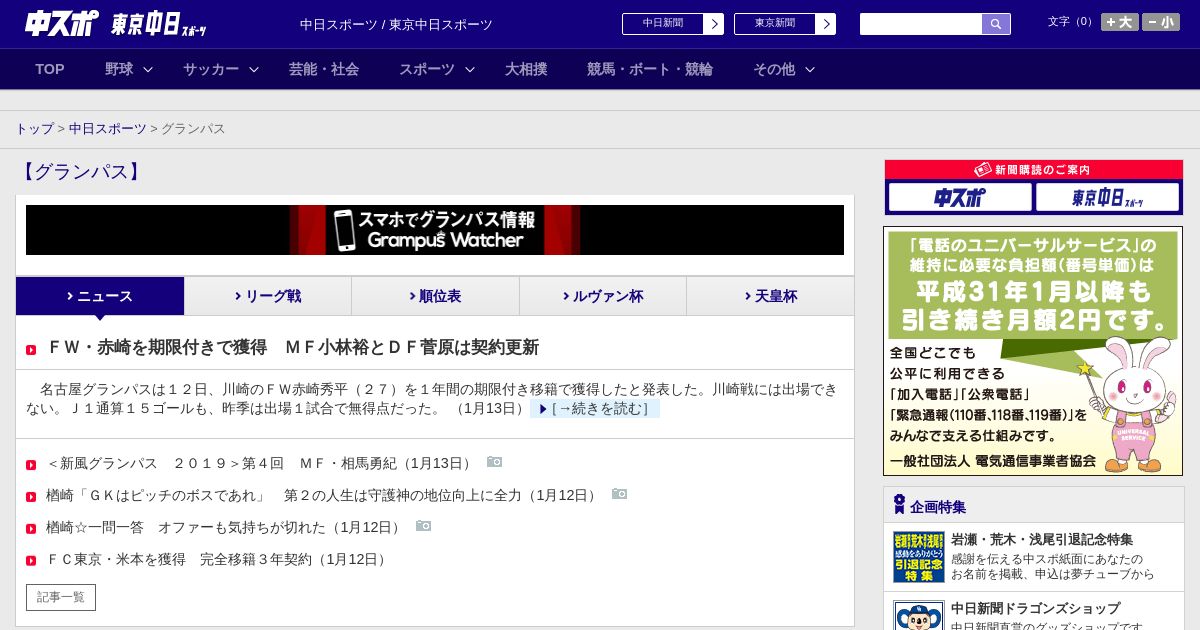1200x630 pixels.
Task: Click the 記事一覧 button
Action: coord(61,597)
